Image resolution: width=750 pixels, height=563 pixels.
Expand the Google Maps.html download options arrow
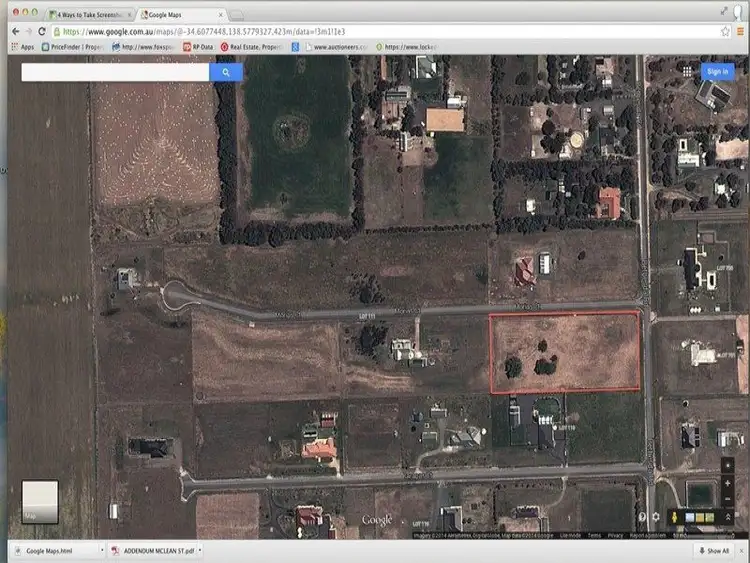pos(102,551)
